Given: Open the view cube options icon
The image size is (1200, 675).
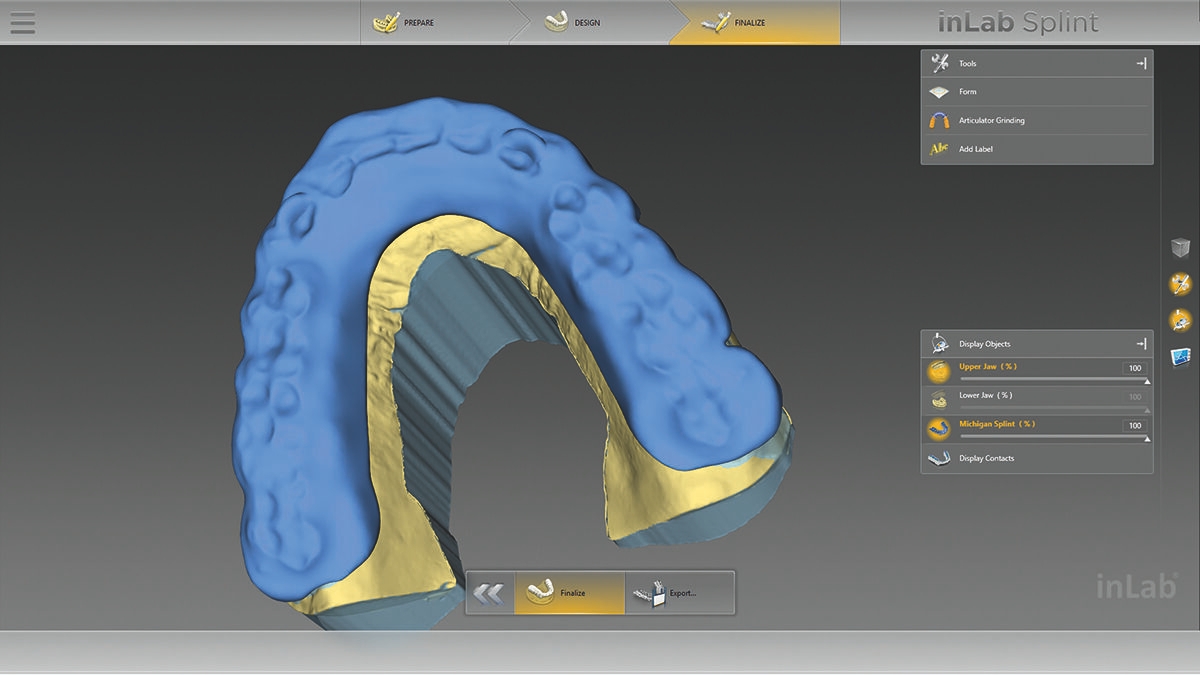Looking at the screenshot, I should pos(1181,248).
